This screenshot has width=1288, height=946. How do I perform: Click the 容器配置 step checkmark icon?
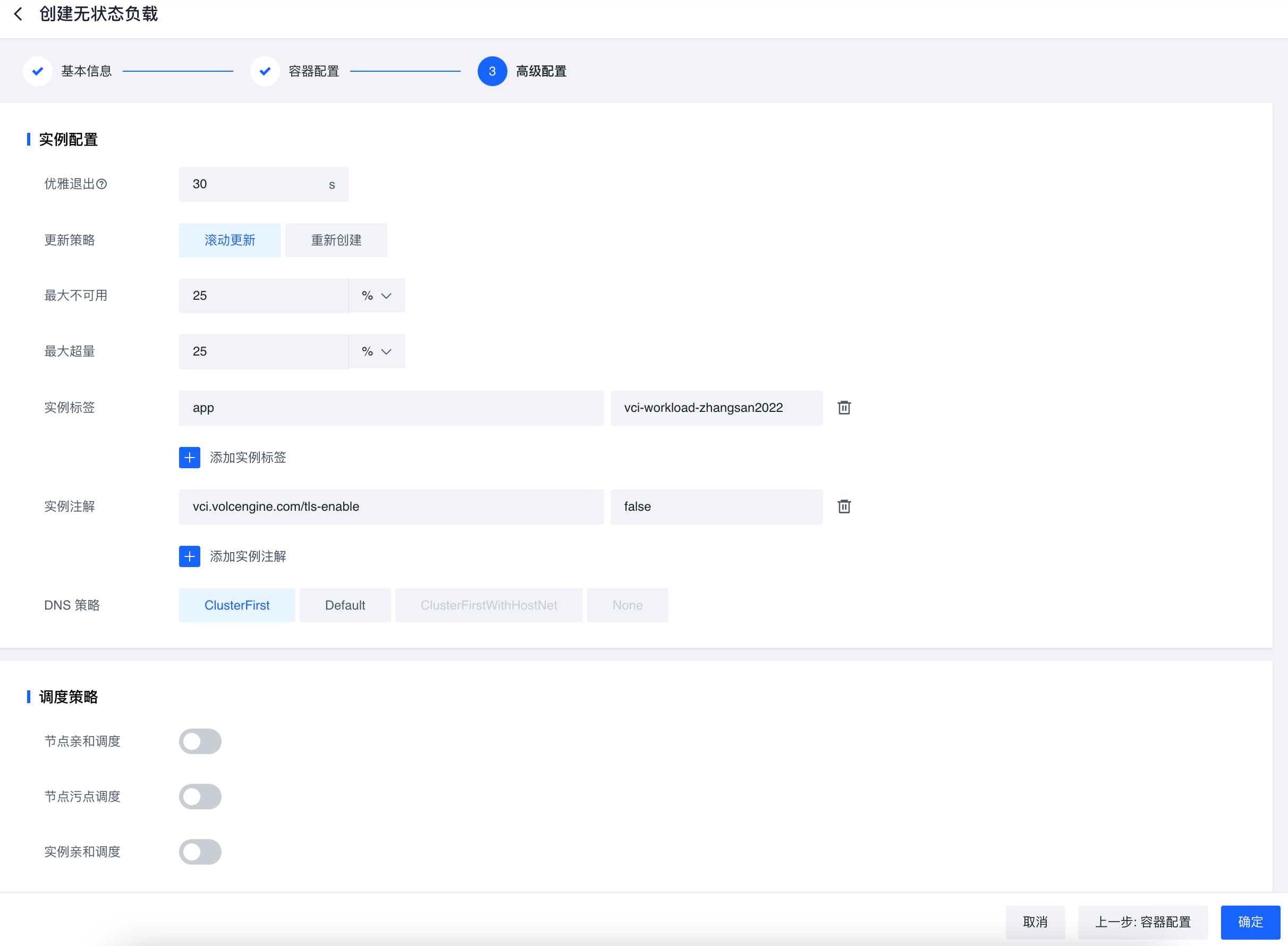[x=265, y=71]
